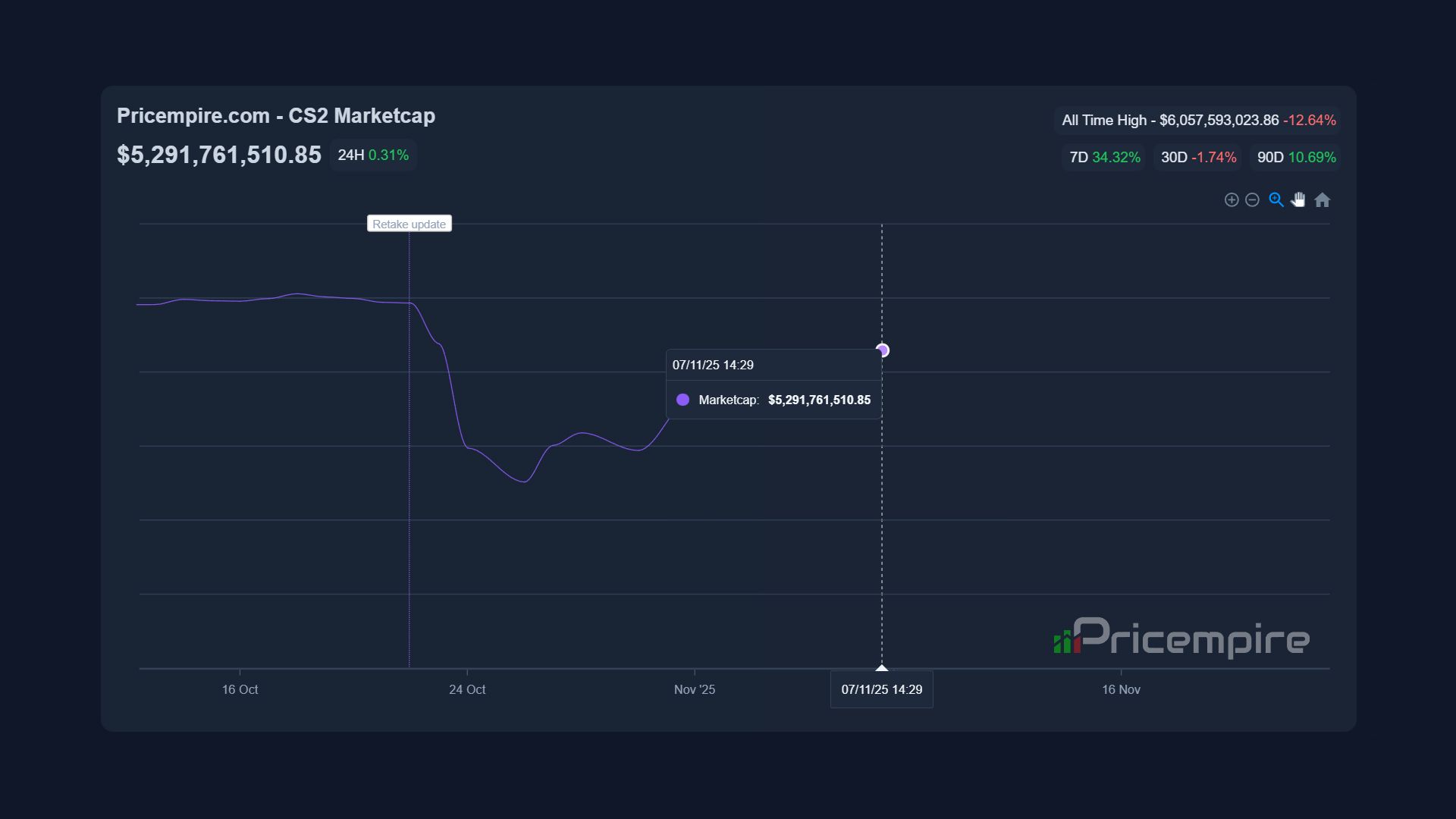The image size is (1456, 819).
Task: Select the 7D change badge
Action: click(1104, 158)
